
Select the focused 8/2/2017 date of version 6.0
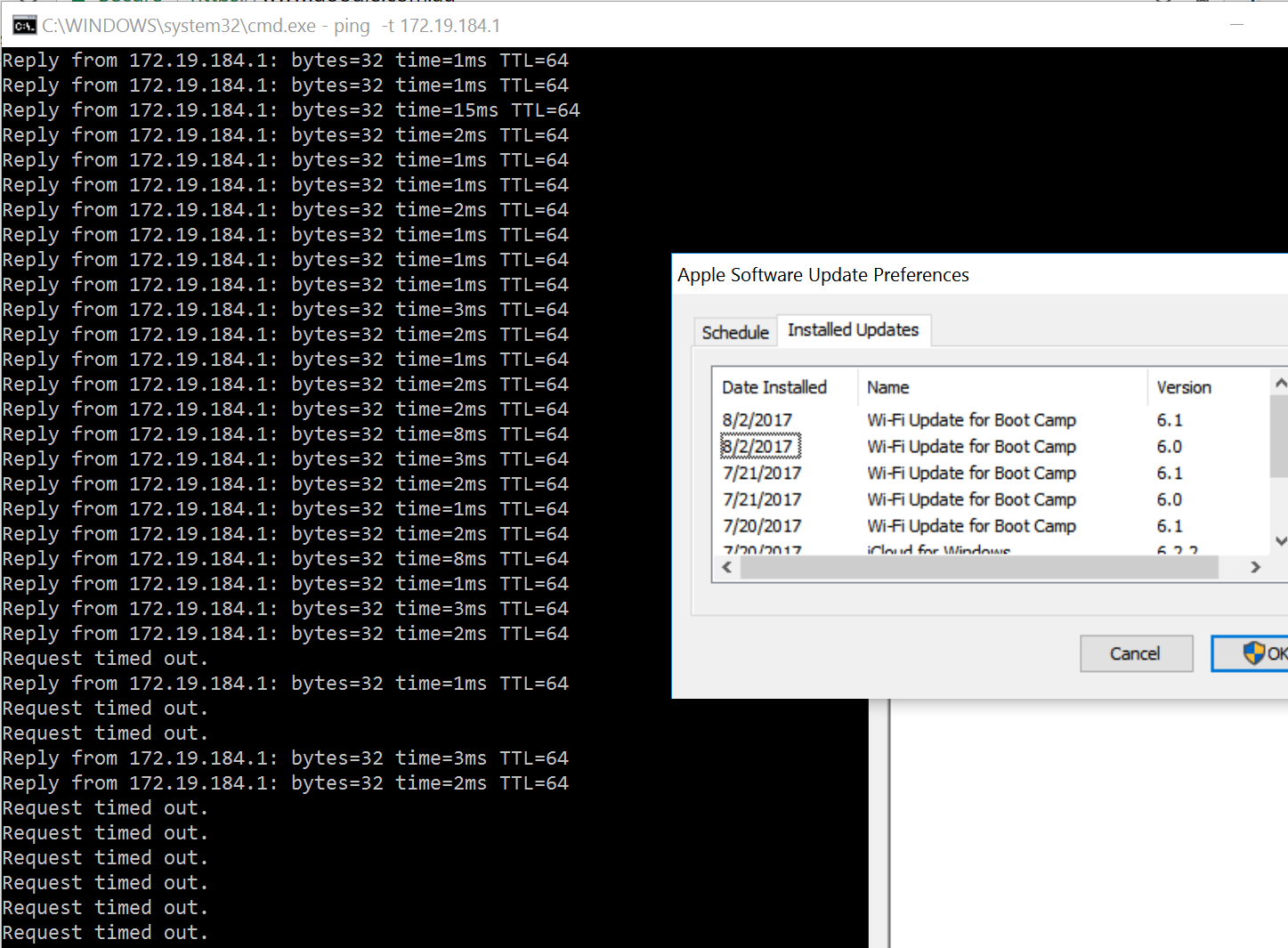click(761, 447)
